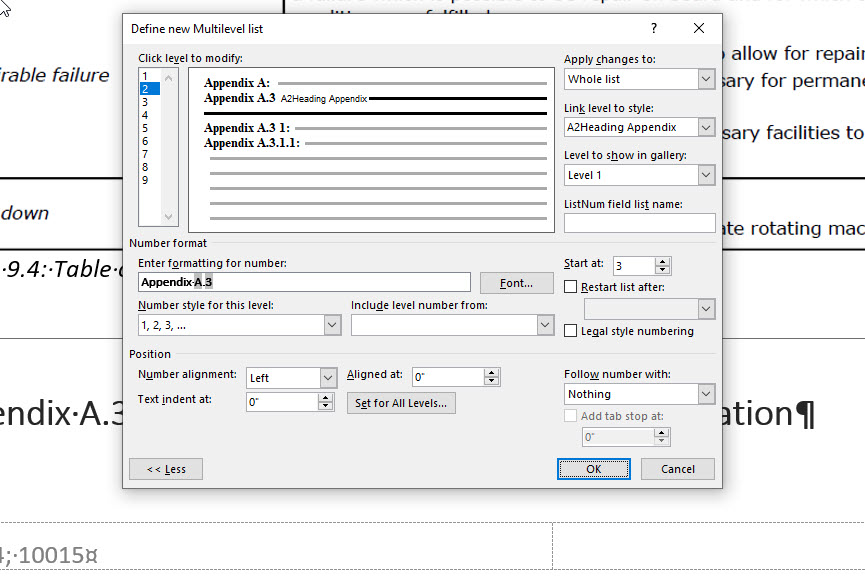Screen dimensions: 865x587
Task: Click the Text indent at field
Action: coord(281,402)
